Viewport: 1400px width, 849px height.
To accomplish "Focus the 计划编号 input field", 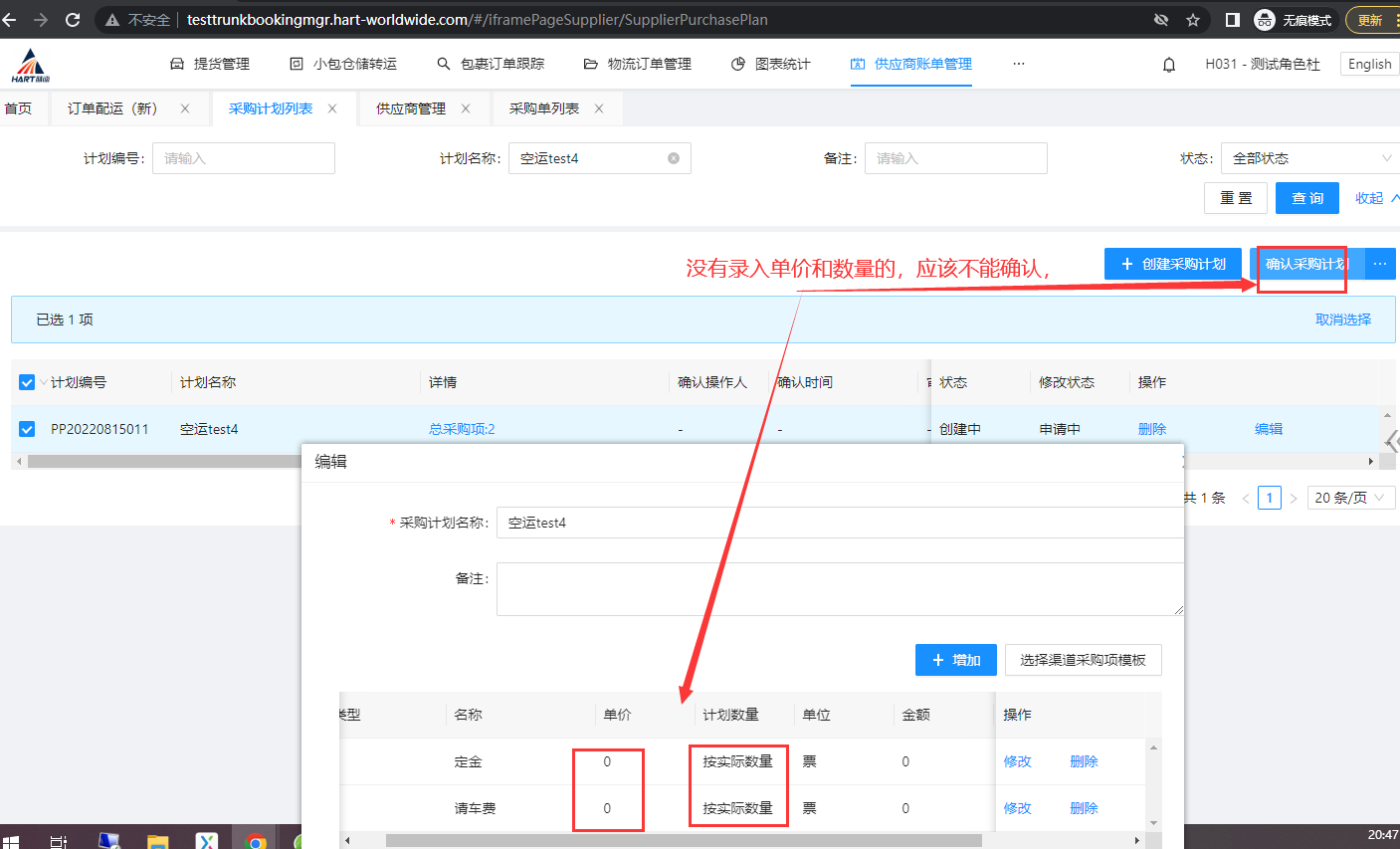I will pyautogui.click(x=243, y=158).
